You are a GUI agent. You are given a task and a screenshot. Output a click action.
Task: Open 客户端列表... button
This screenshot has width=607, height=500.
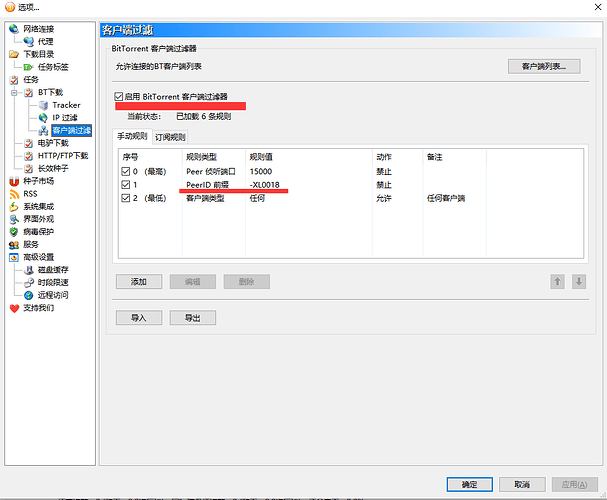point(544,66)
